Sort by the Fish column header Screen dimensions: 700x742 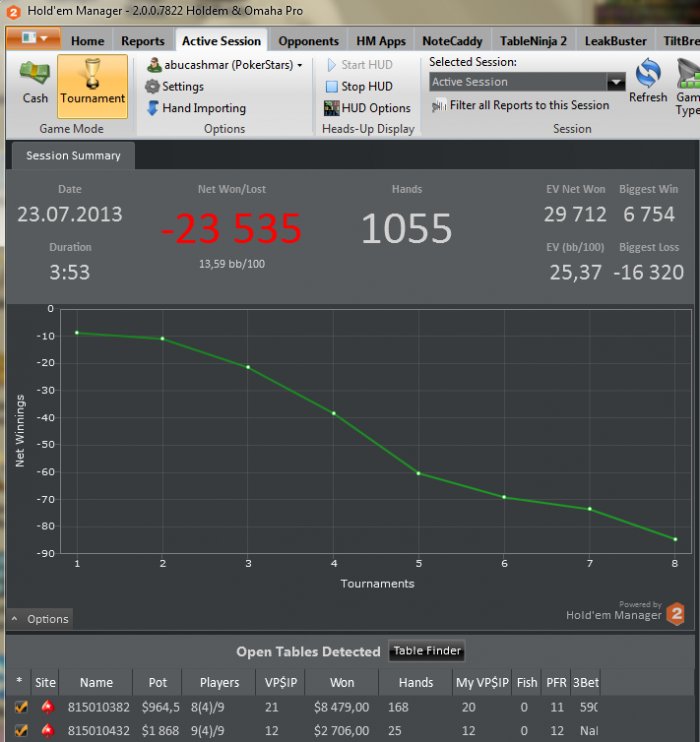(527, 682)
